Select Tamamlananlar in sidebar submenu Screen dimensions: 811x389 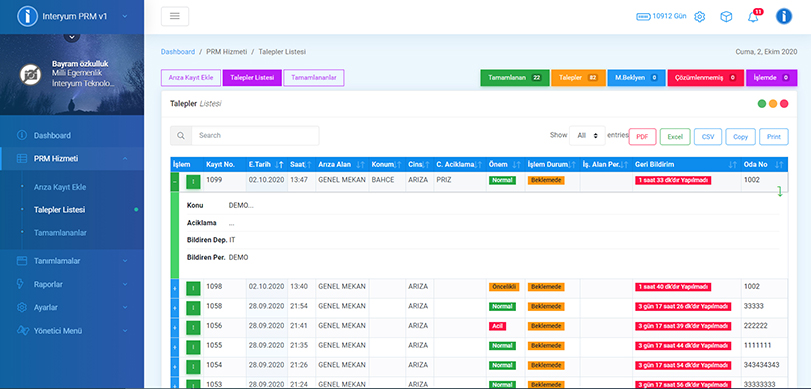[x=60, y=233]
